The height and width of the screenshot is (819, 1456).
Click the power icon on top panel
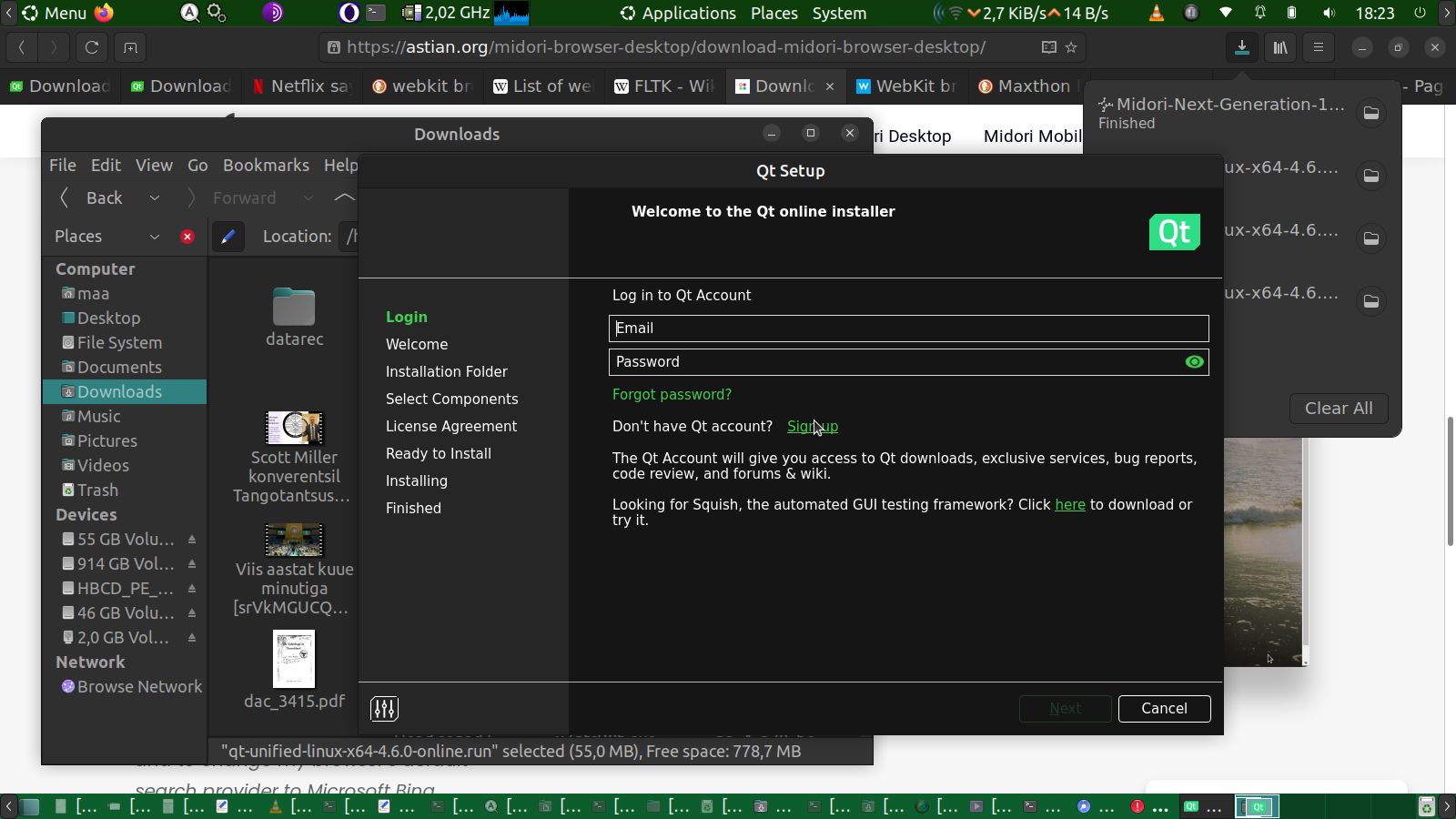pyautogui.click(x=1420, y=13)
